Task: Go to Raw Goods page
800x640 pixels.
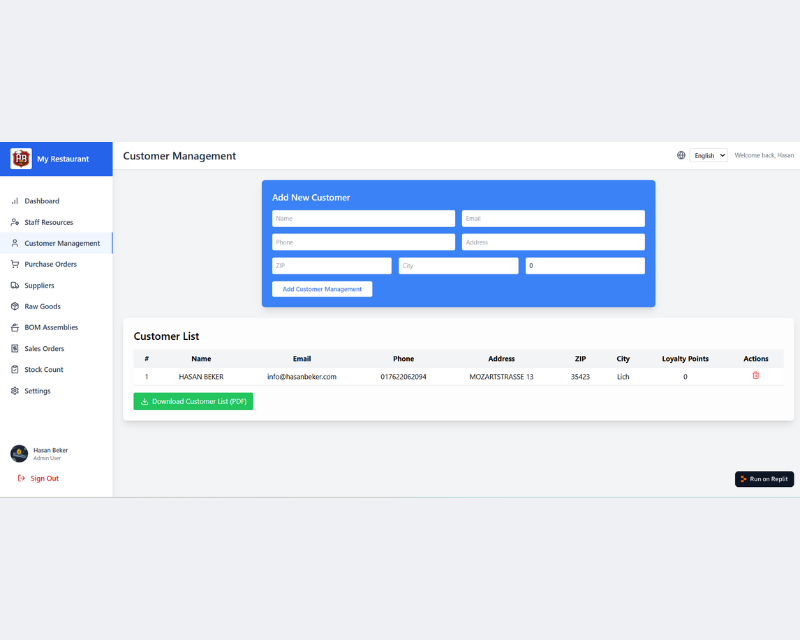Action: (42, 306)
